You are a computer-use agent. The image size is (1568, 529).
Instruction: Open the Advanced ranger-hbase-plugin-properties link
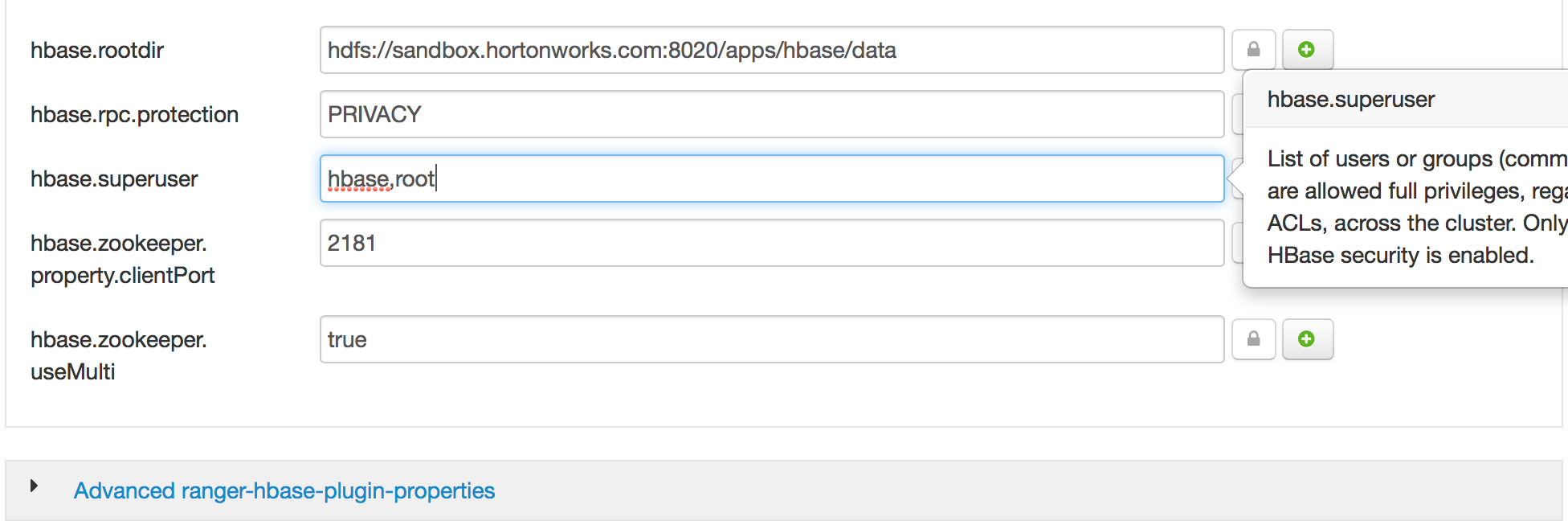(284, 490)
